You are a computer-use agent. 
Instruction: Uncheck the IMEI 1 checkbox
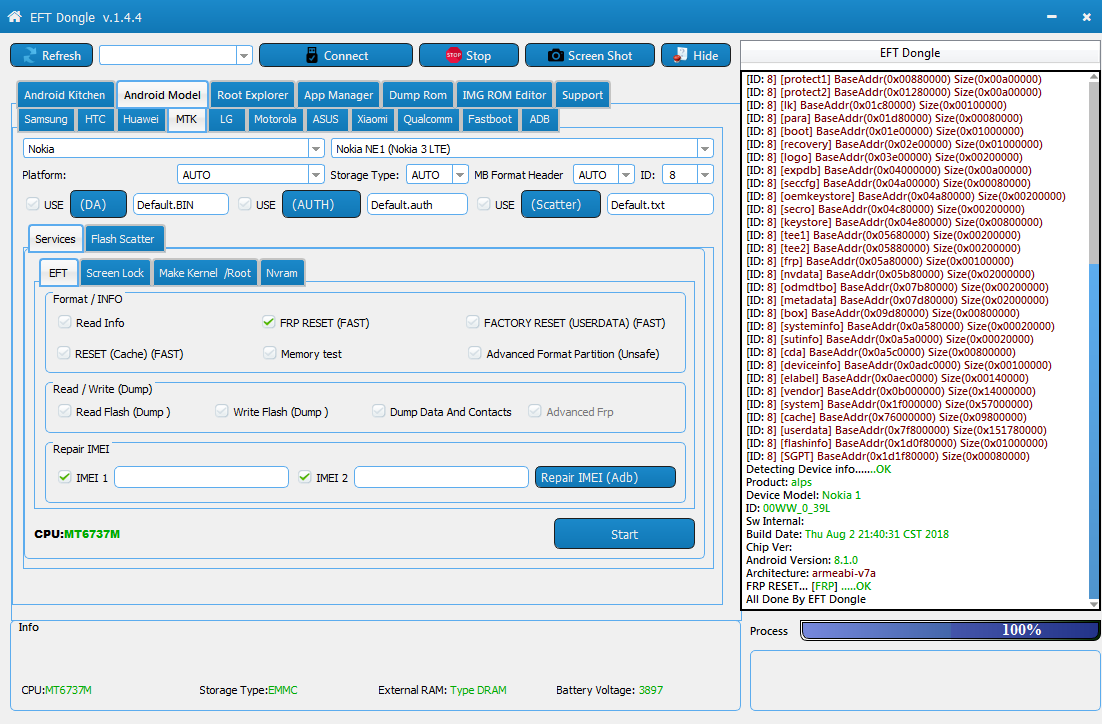click(65, 478)
